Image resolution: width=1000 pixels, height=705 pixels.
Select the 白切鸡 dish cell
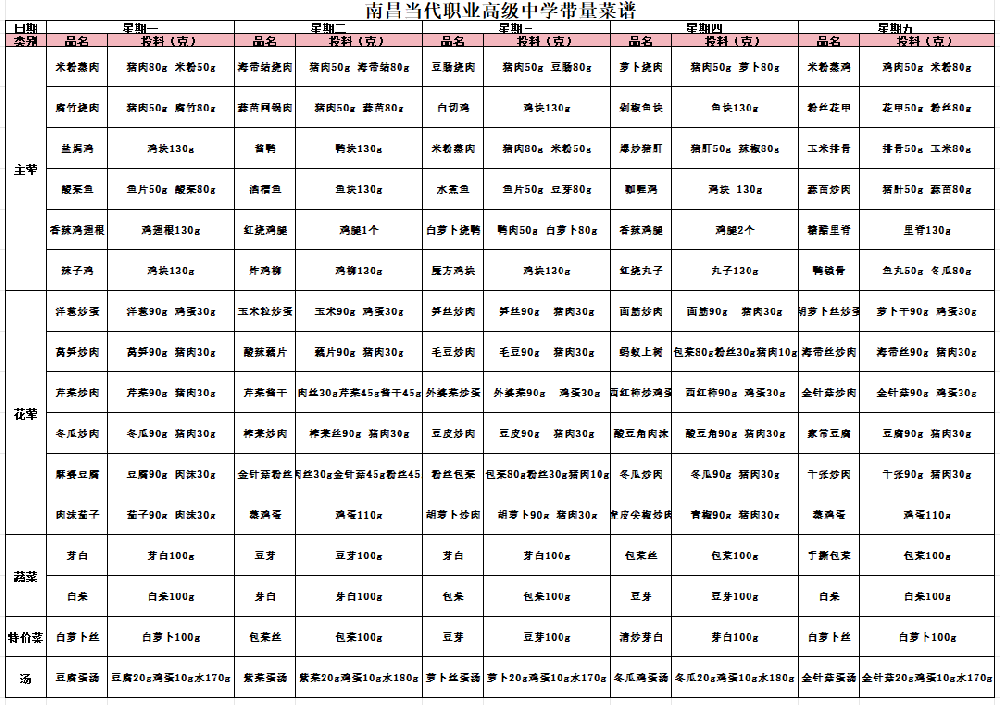pyautogui.click(x=453, y=107)
